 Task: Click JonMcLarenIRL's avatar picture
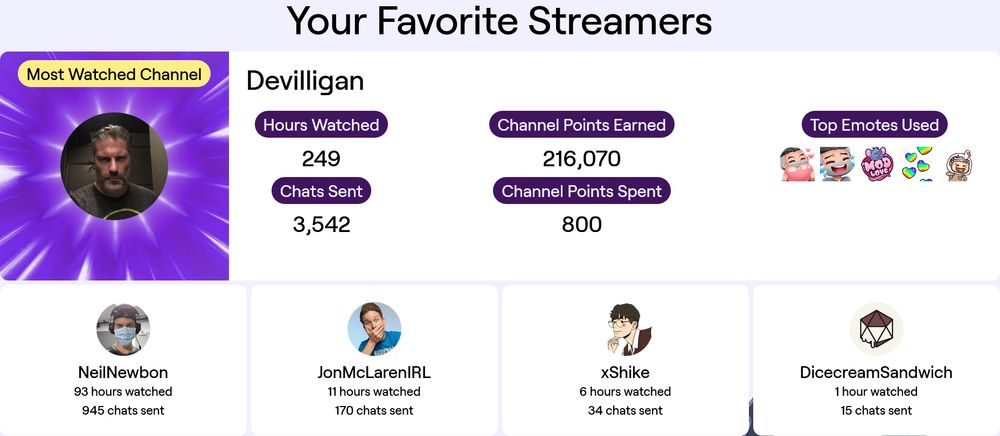pyautogui.click(x=374, y=329)
